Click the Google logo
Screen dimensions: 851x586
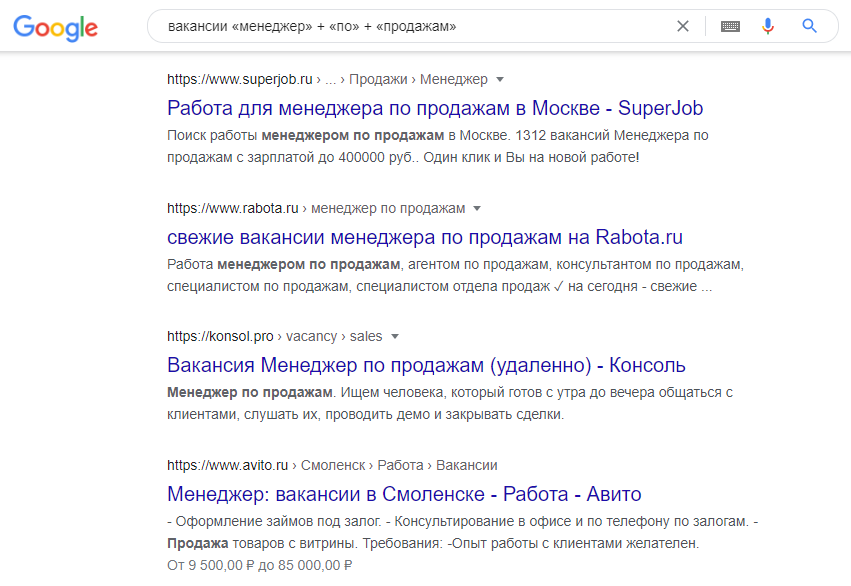(55, 28)
